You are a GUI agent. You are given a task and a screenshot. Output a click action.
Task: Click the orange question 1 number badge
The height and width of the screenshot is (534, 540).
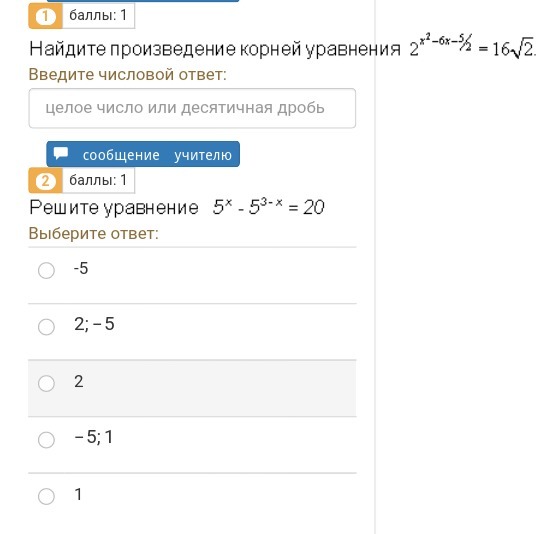pos(45,16)
